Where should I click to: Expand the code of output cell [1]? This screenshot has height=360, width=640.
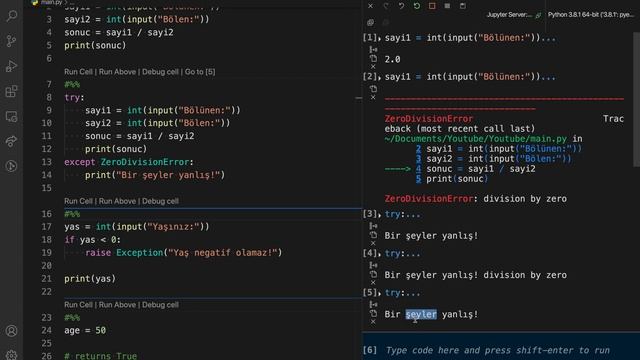click(x=380, y=38)
